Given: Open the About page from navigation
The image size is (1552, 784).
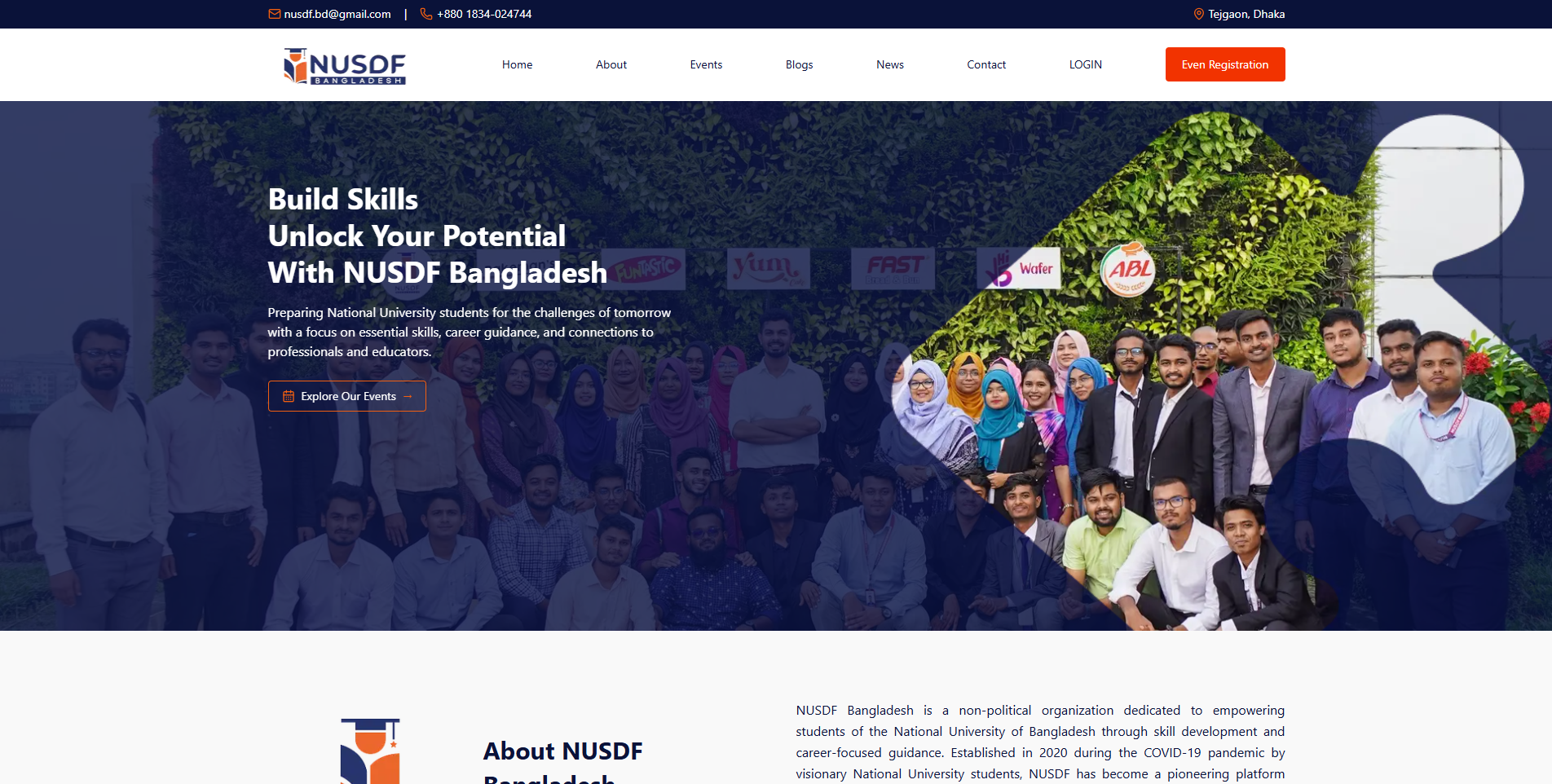Looking at the screenshot, I should pyautogui.click(x=611, y=64).
